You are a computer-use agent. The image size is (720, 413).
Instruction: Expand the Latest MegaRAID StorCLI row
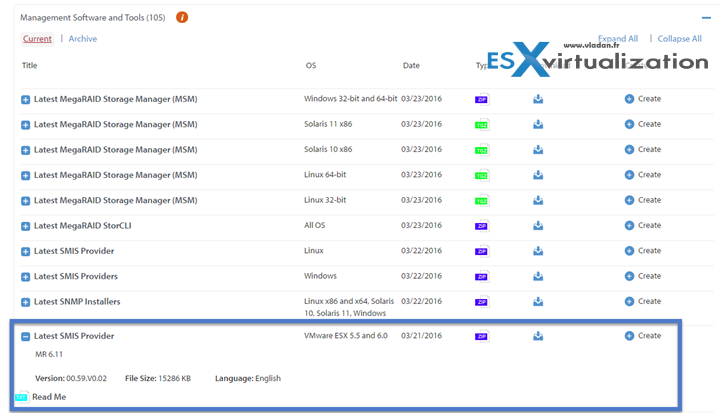click(26, 226)
